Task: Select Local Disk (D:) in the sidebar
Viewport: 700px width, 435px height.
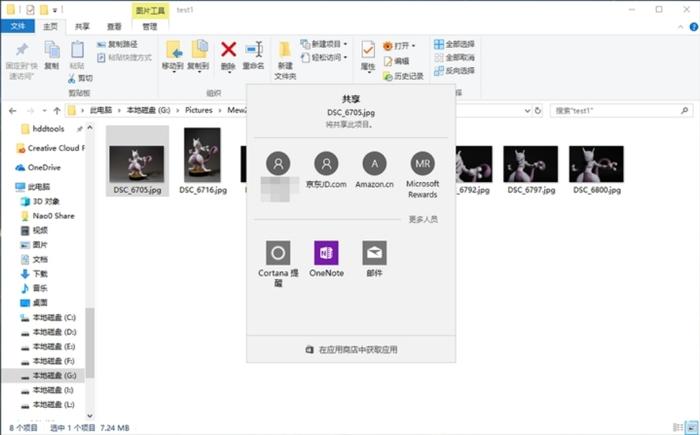Action: 48,332
